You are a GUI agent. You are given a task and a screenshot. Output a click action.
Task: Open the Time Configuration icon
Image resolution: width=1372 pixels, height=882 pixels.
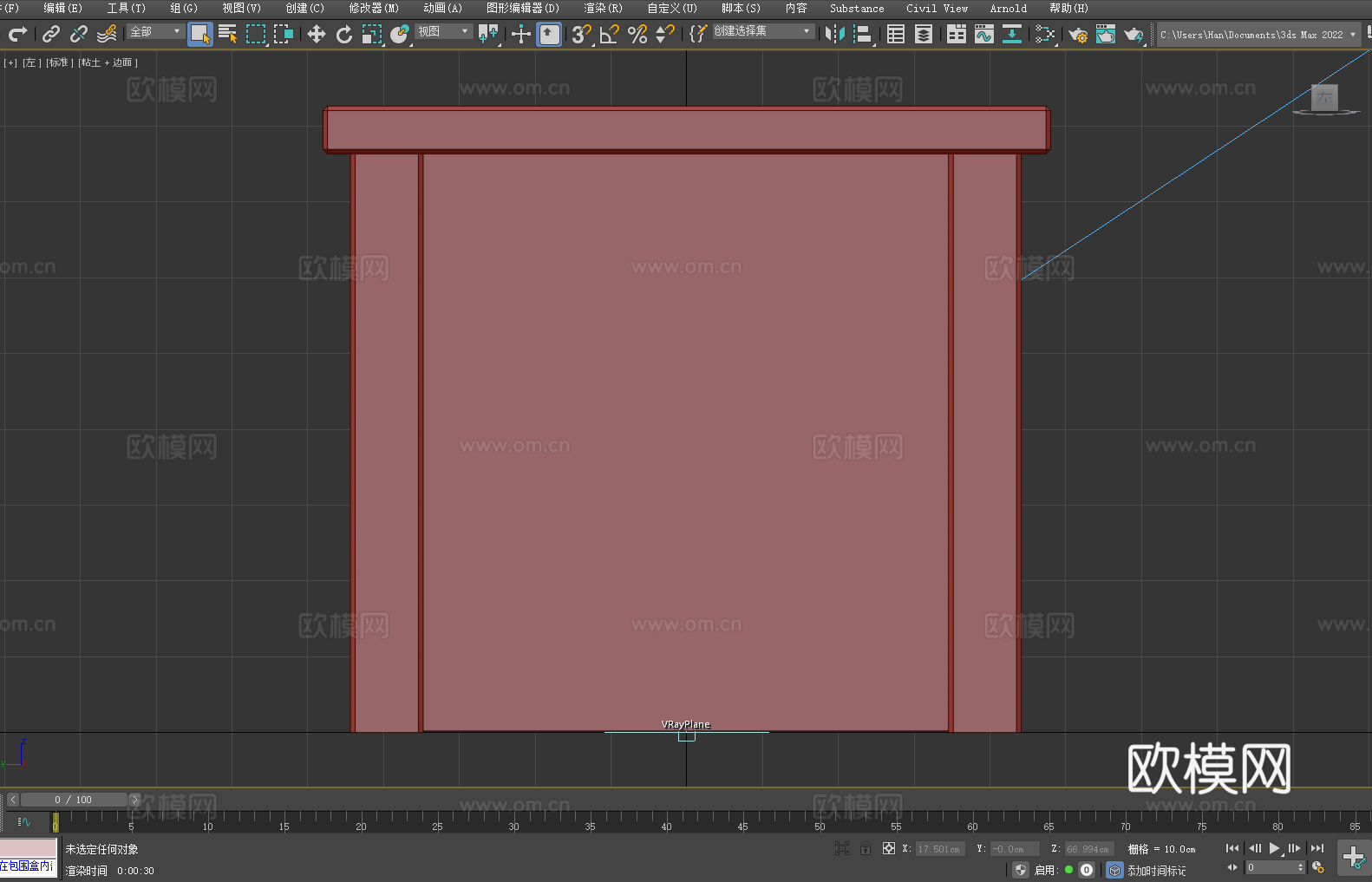1318,867
